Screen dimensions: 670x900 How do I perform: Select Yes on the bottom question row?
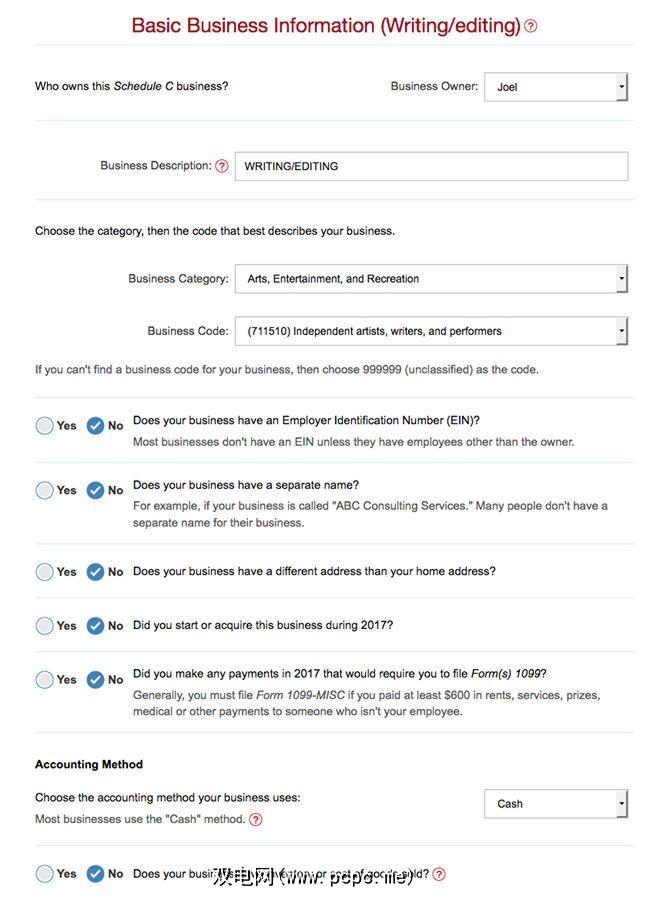45,874
